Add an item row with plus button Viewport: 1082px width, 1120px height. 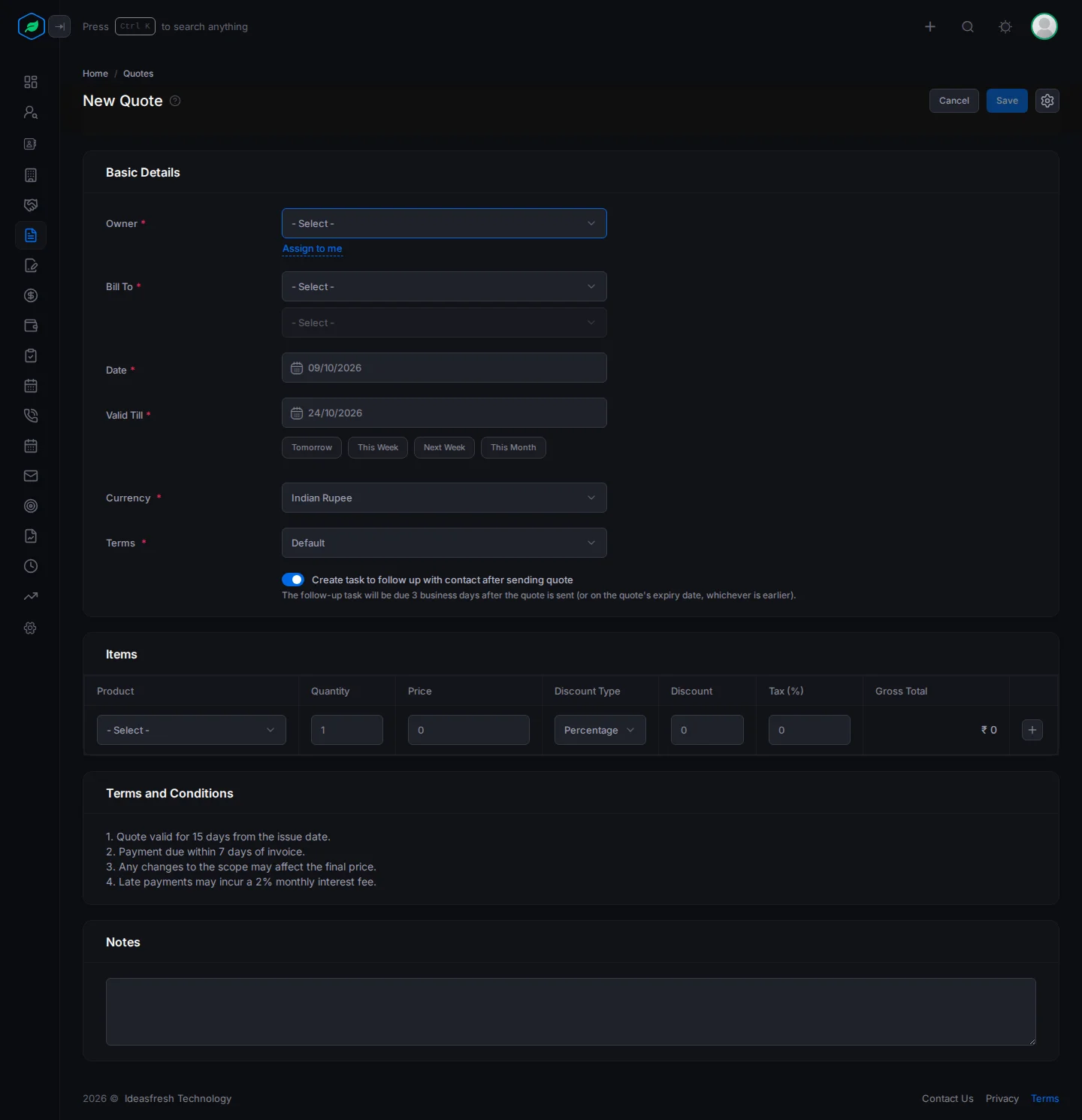click(1032, 730)
